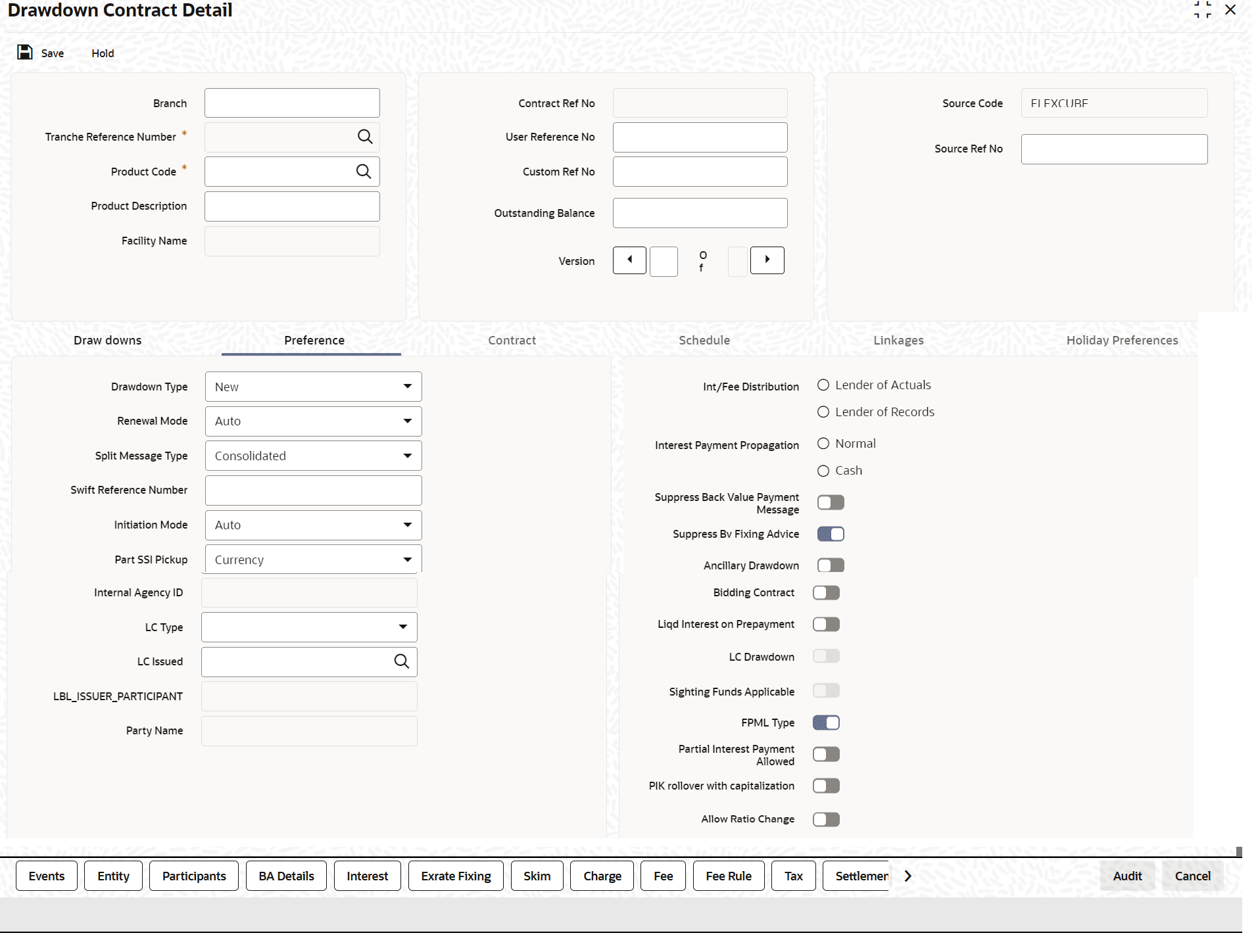Close the Drawdown Contract Detail screen
1258x952 pixels.
(x=1230, y=10)
